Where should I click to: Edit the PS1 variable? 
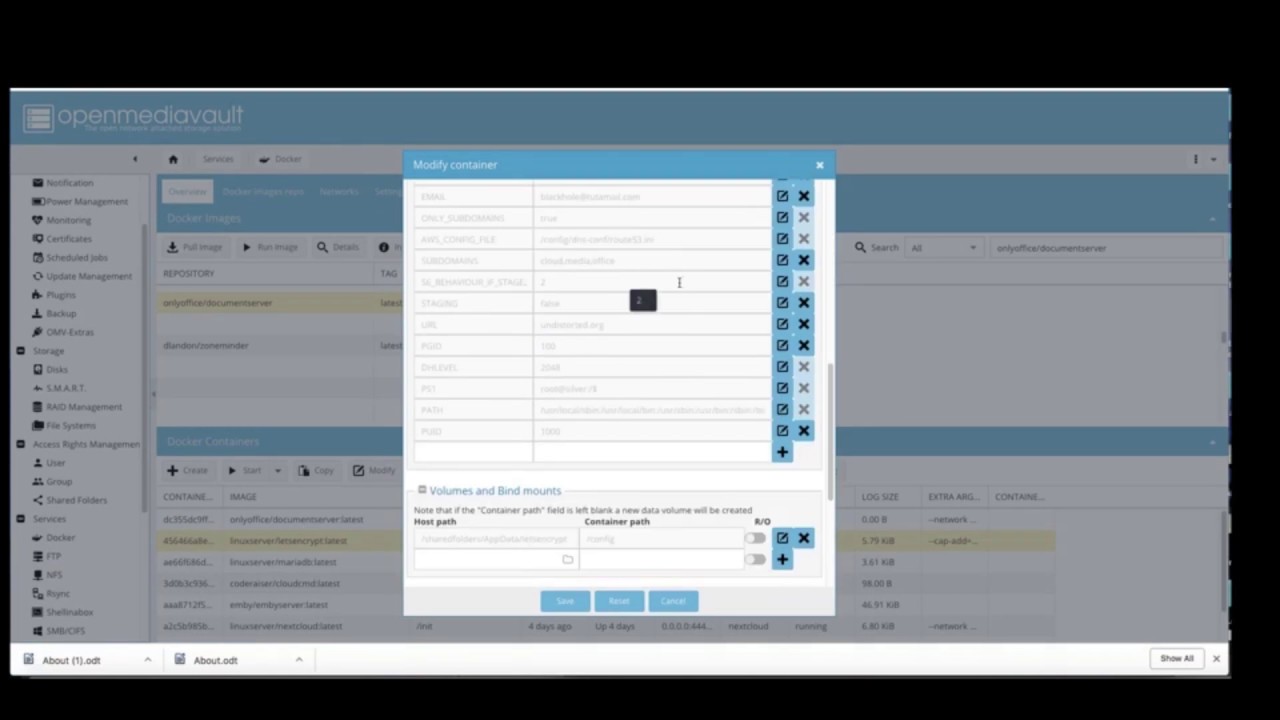pos(782,388)
